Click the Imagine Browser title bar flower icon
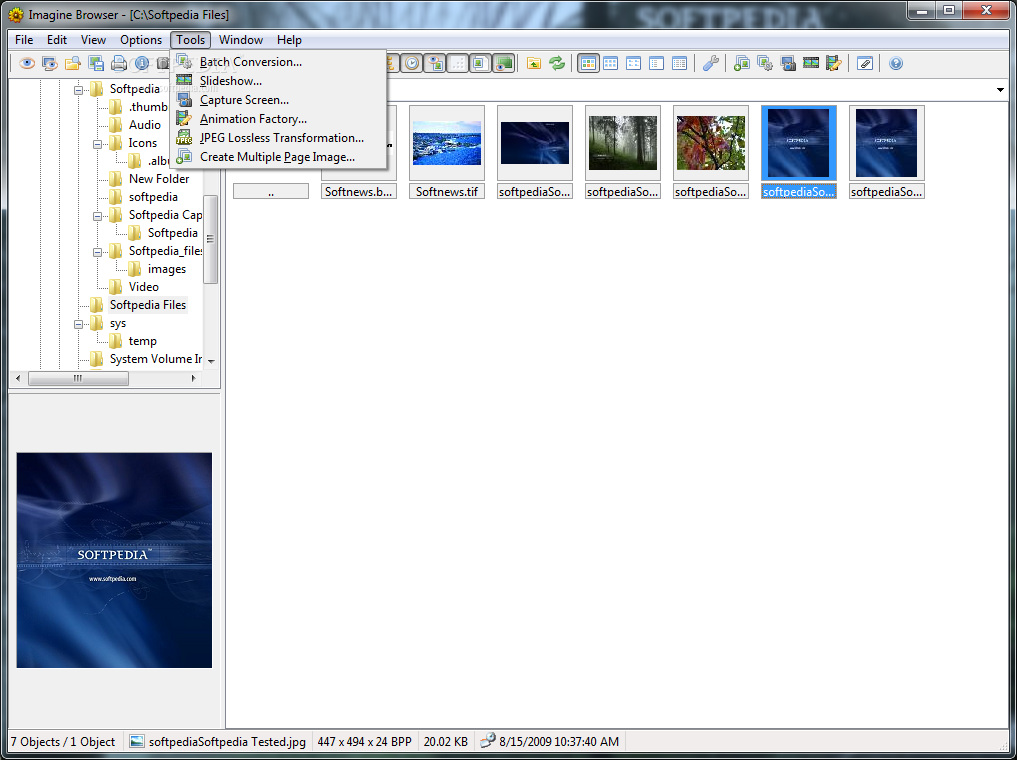The width and height of the screenshot is (1017, 760). pos(16,15)
